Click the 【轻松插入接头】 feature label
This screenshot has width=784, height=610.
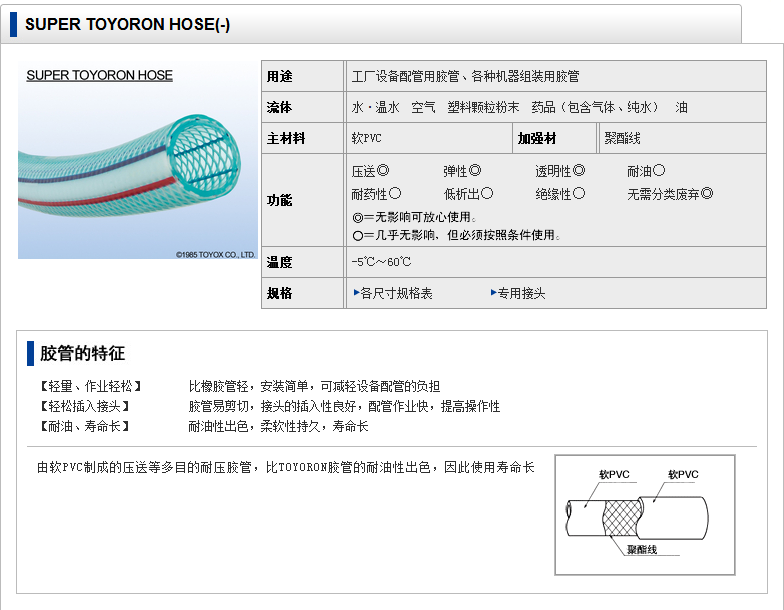point(84,406)
